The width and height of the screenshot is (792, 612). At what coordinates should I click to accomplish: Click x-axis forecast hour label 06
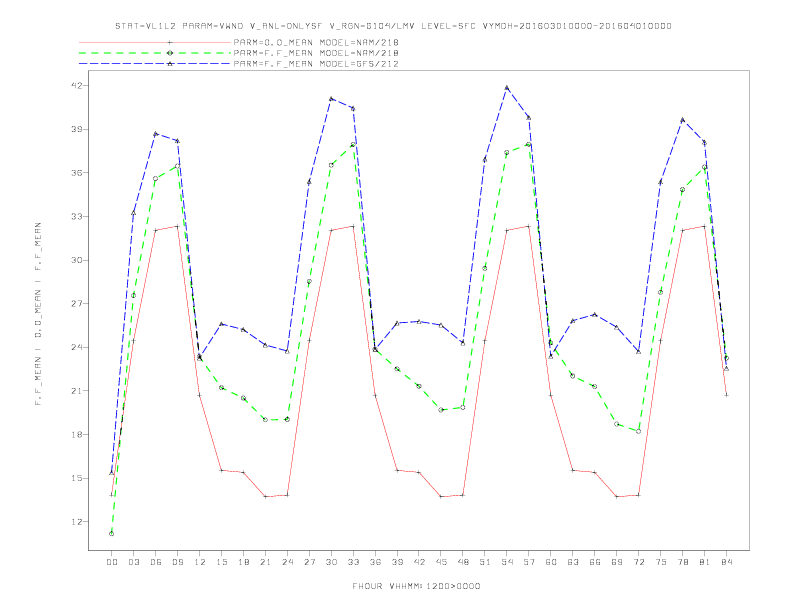point(156,562)
